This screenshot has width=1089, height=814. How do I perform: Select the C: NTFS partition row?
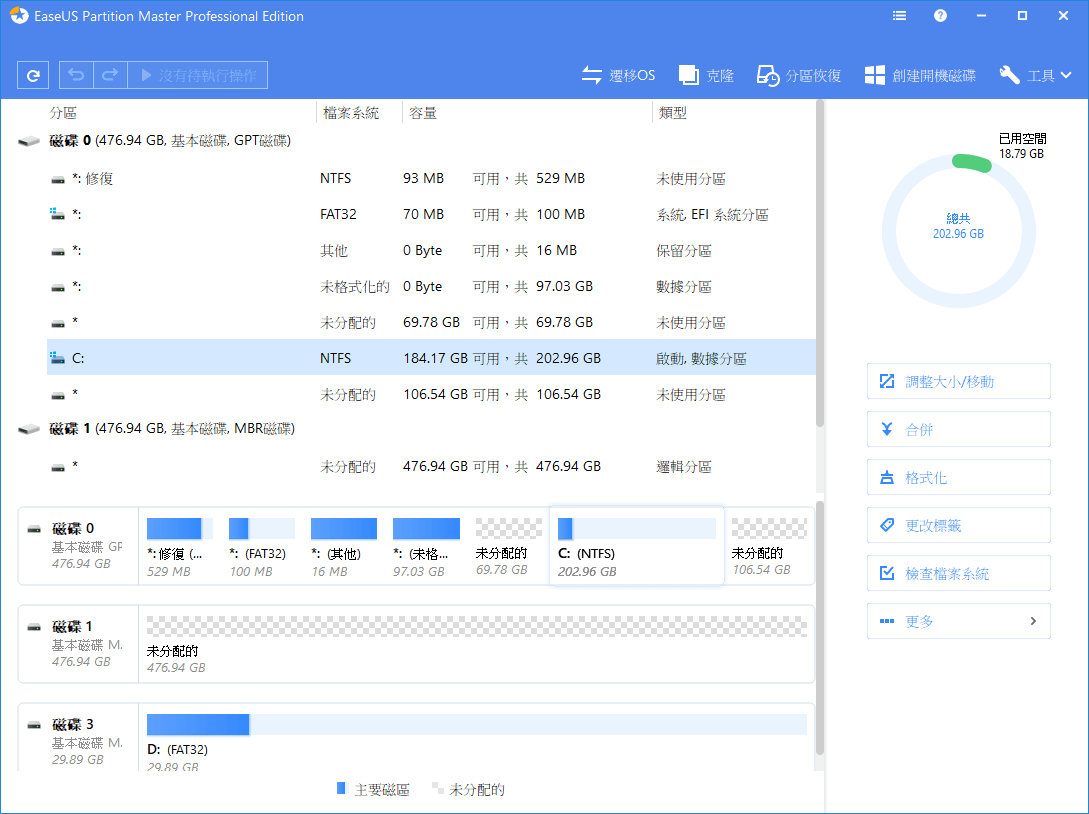(430, 358)
